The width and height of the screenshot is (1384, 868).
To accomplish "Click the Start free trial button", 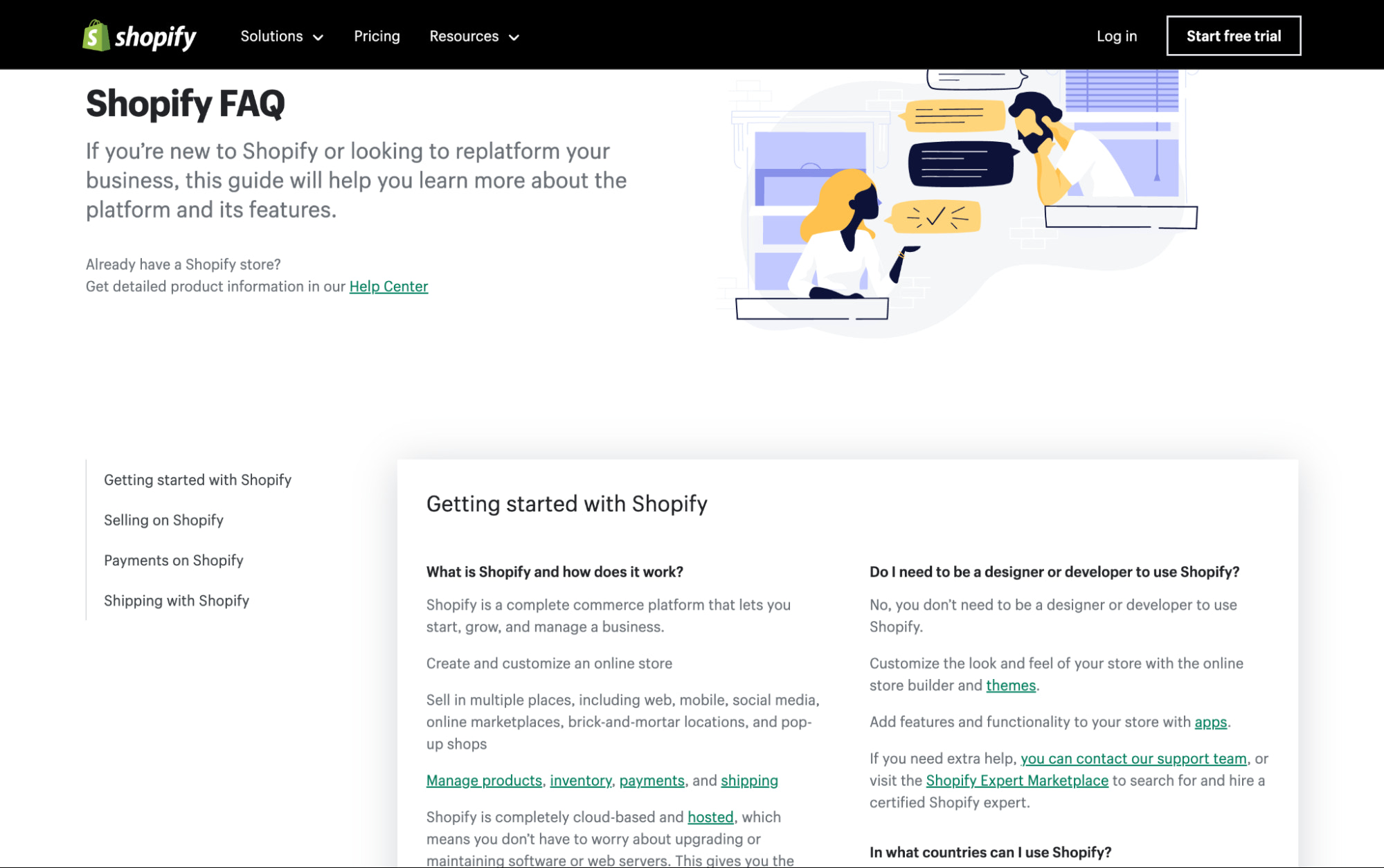I will 1233,35.
